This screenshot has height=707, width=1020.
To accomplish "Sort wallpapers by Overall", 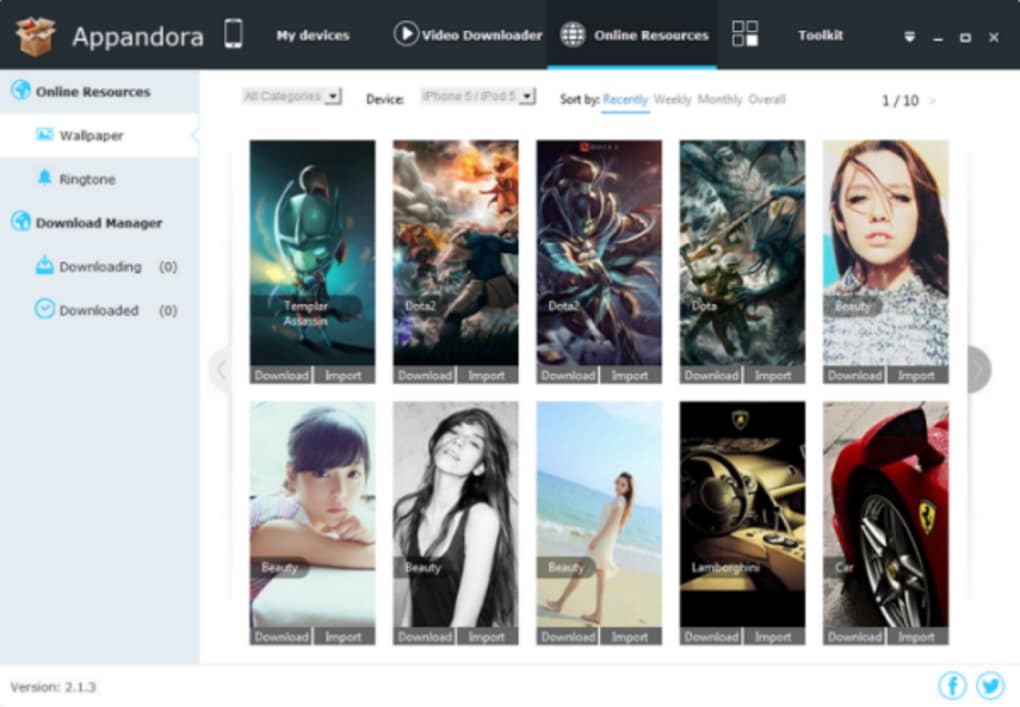I will coord(767,100).
